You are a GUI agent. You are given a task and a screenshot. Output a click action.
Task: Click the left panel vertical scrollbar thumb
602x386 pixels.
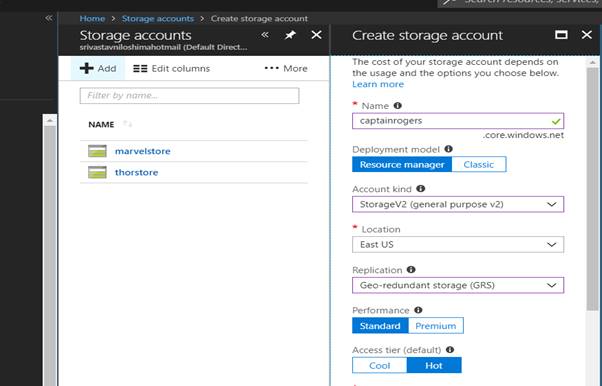(50, 255)
